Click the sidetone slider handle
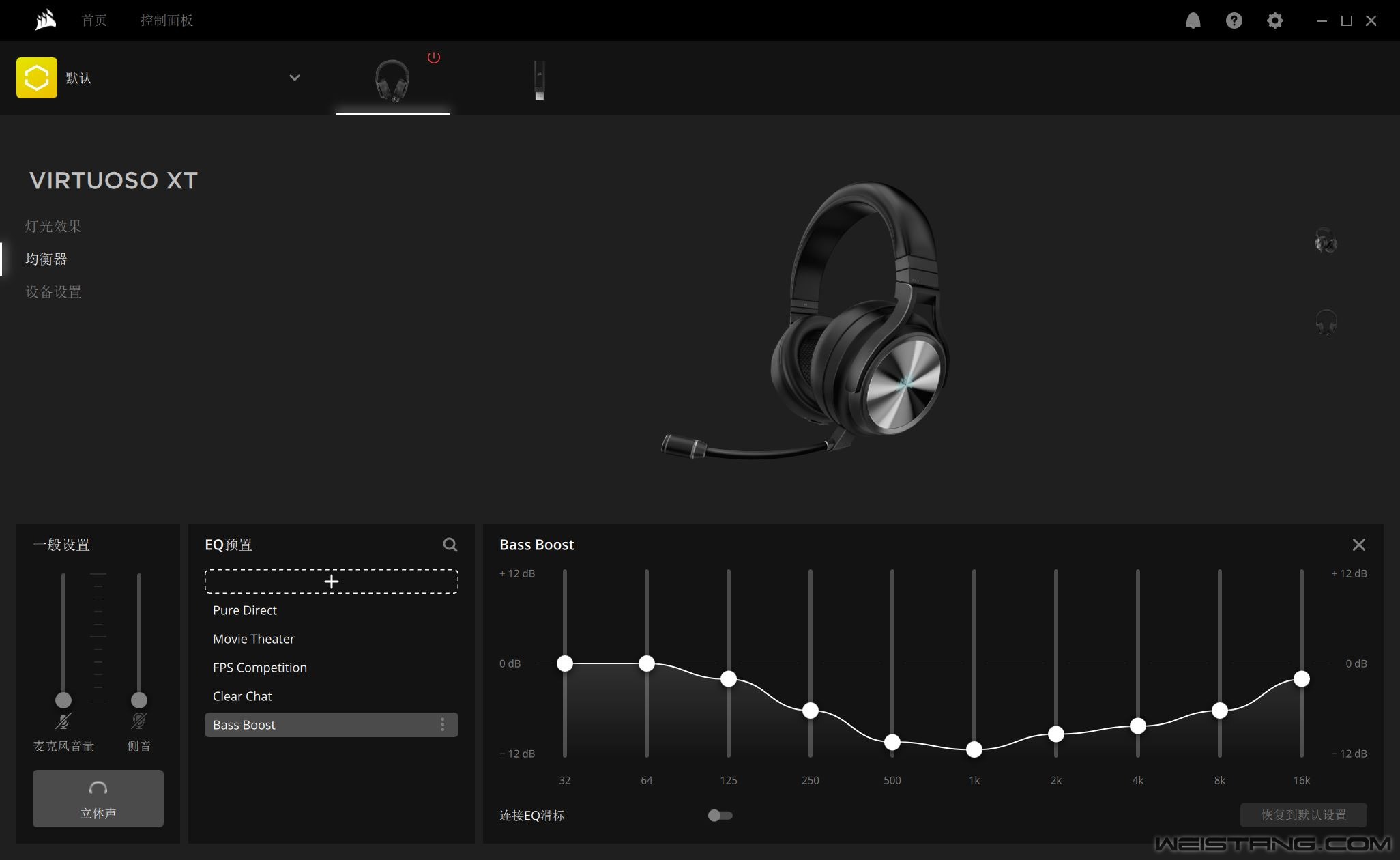1400x860 pixels. click(x=139, y=700)
